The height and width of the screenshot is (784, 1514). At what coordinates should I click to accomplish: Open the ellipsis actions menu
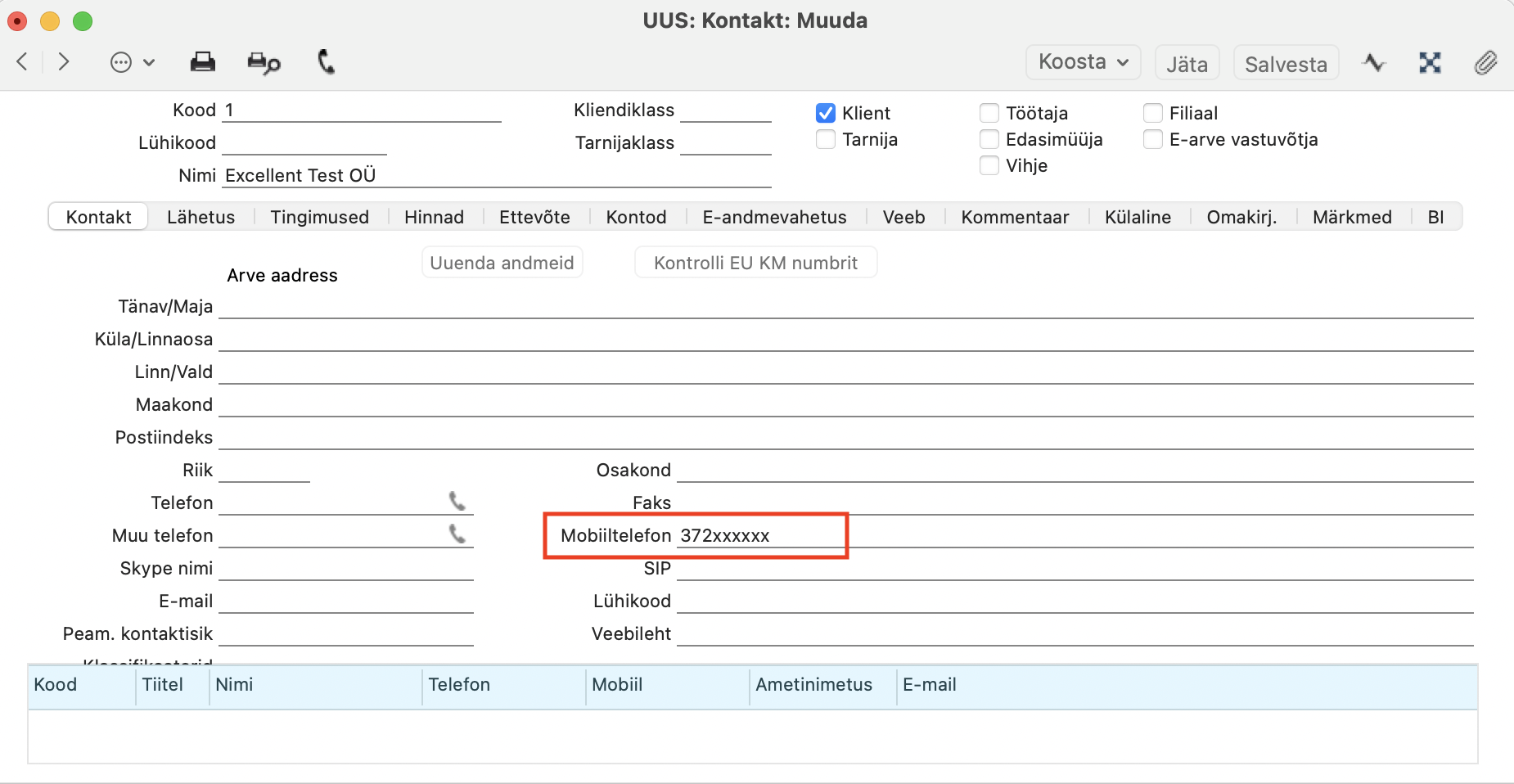[x=132, y=62]
